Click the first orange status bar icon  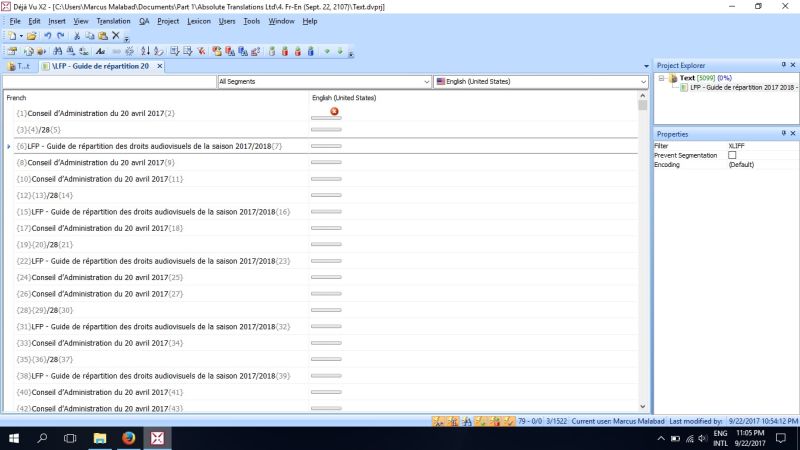pyautogui.click(x=438, y=421)
